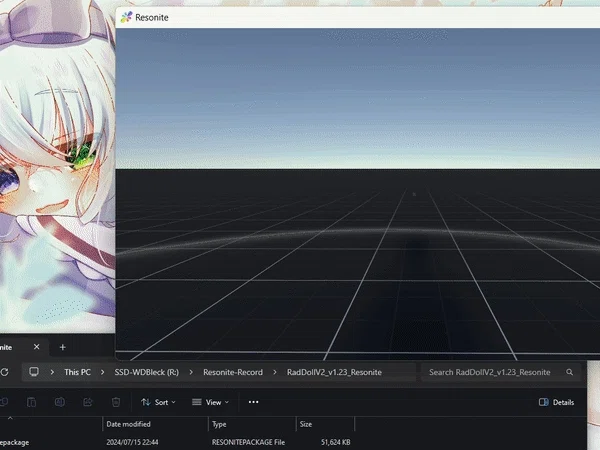This screenshot has width=600, height=450.
Task: Click the 2024/07/15 22:44 date cell
Action: (132, 442)
